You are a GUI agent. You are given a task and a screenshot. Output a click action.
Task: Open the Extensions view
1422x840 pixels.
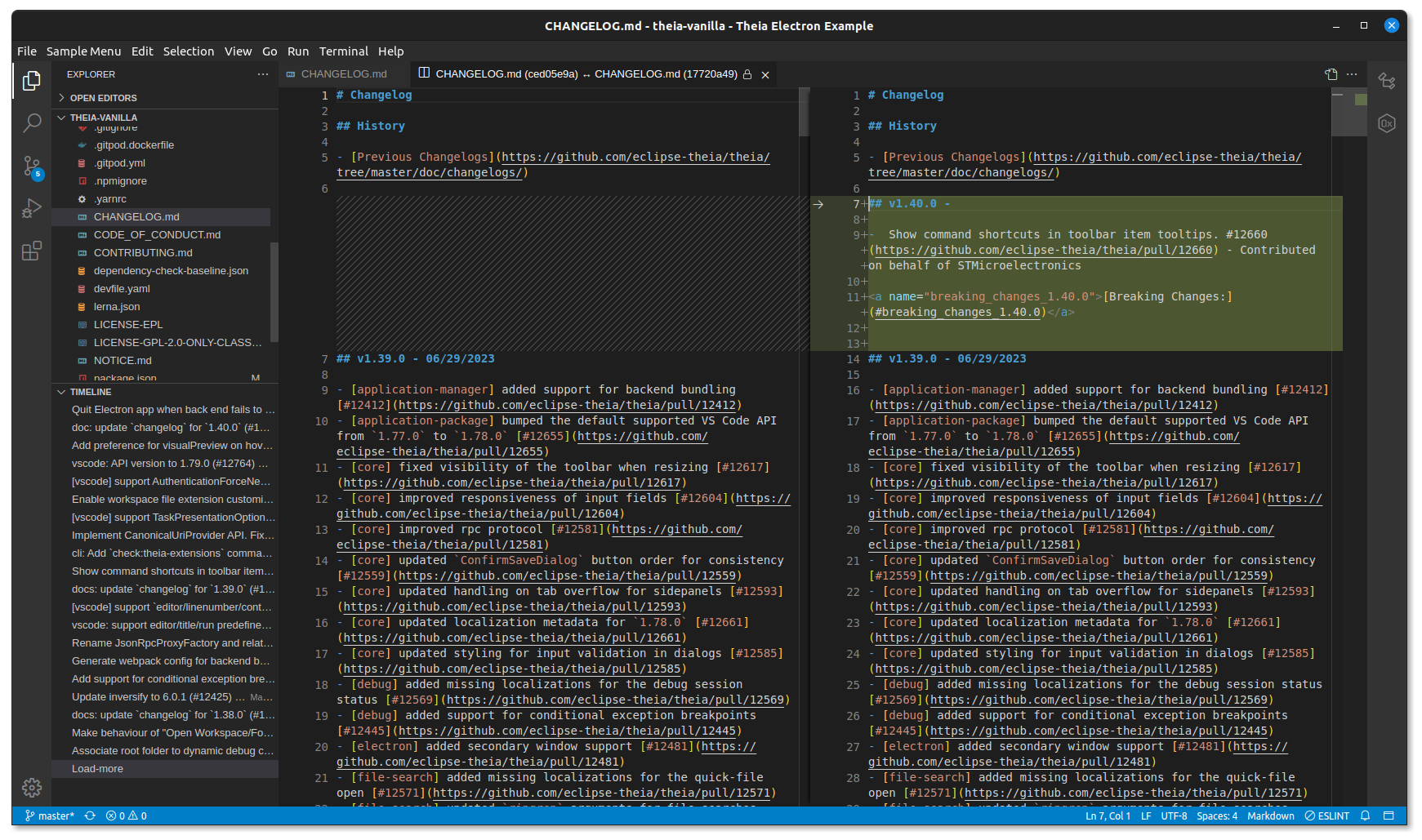pyautogui.click(x=31, y=251)
